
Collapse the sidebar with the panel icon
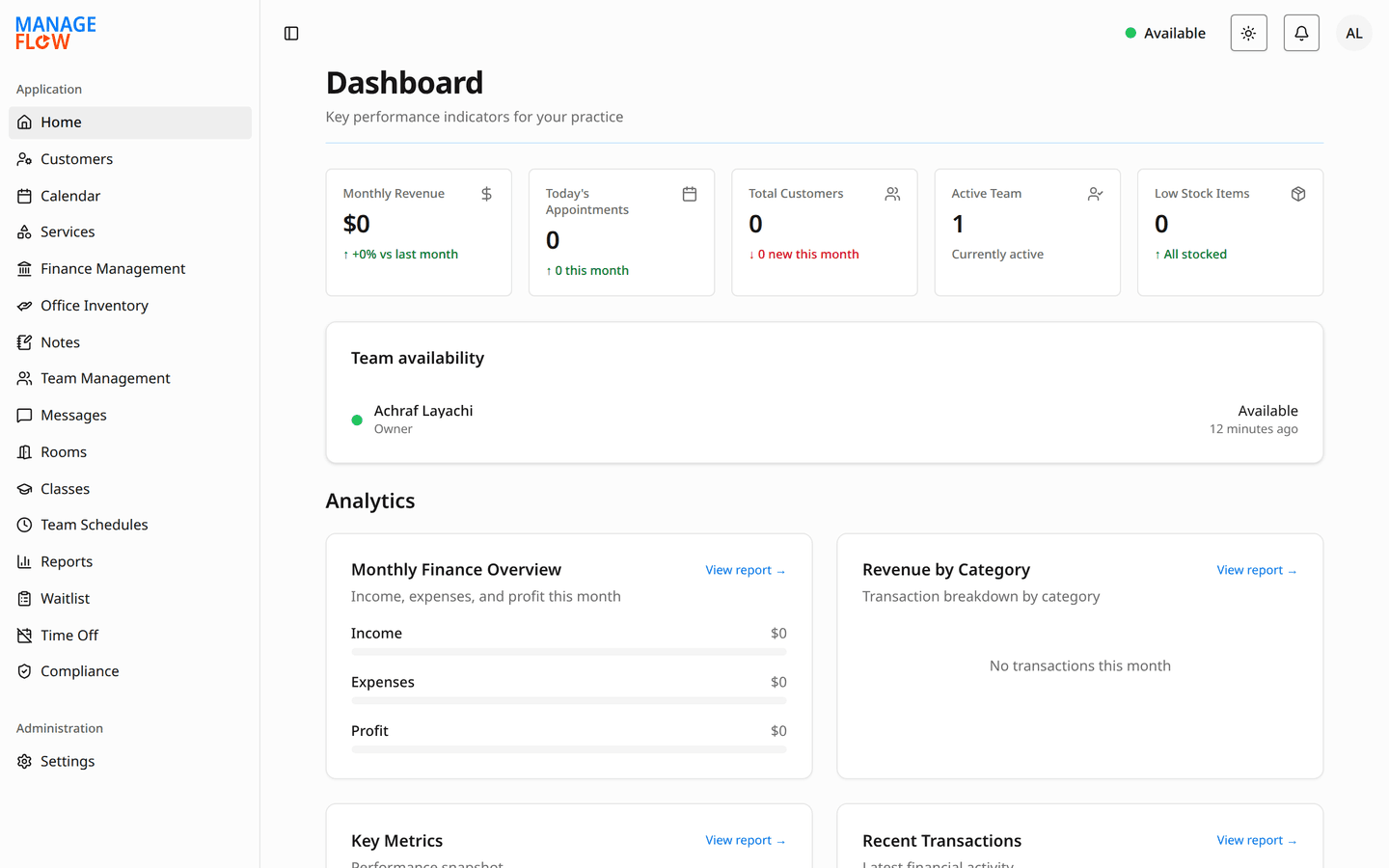291,34
